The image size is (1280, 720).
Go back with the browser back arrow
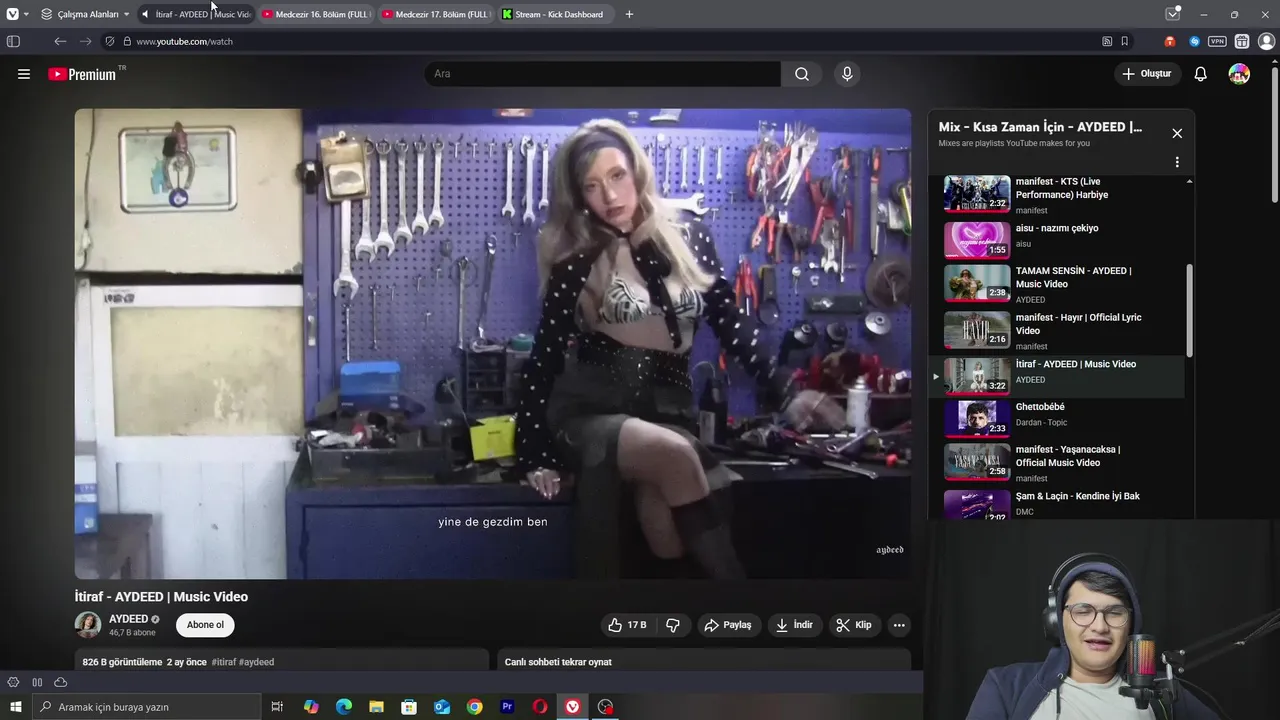point(60,41)
